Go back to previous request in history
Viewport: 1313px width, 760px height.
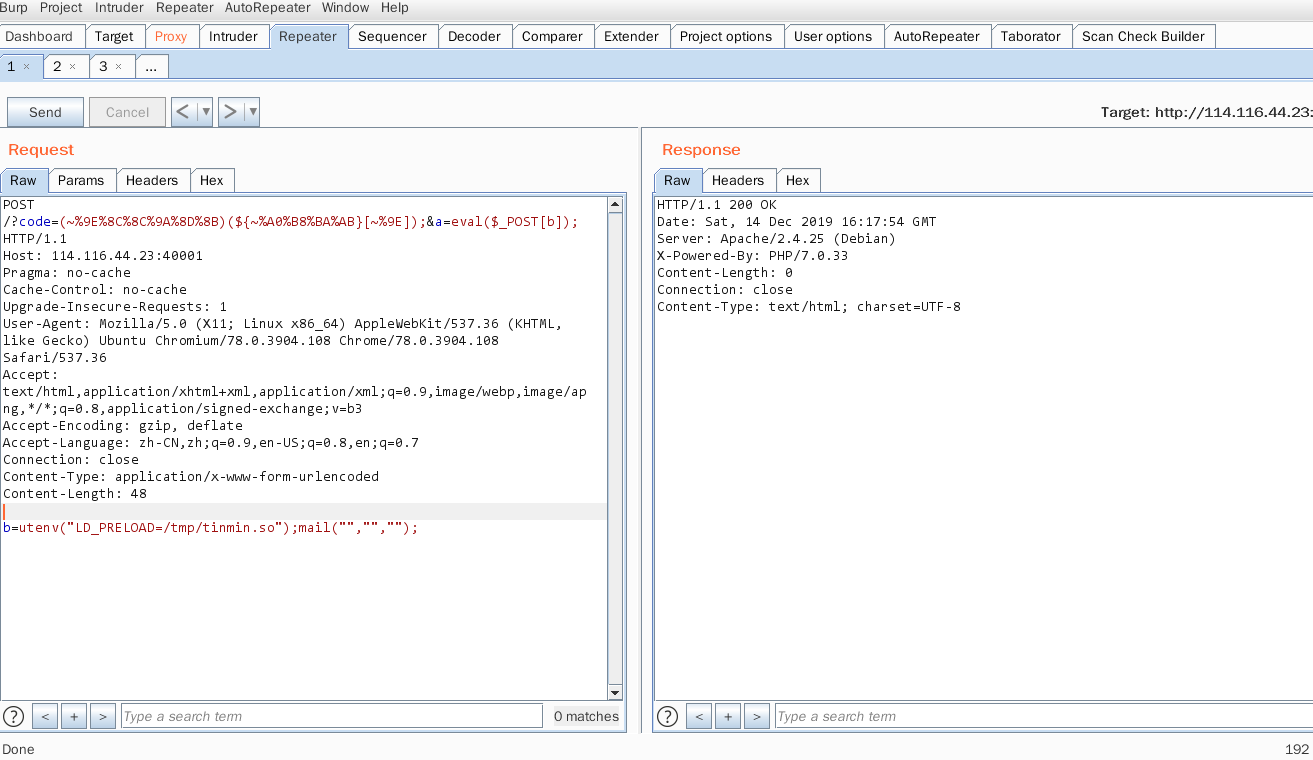tap(183, 112)
